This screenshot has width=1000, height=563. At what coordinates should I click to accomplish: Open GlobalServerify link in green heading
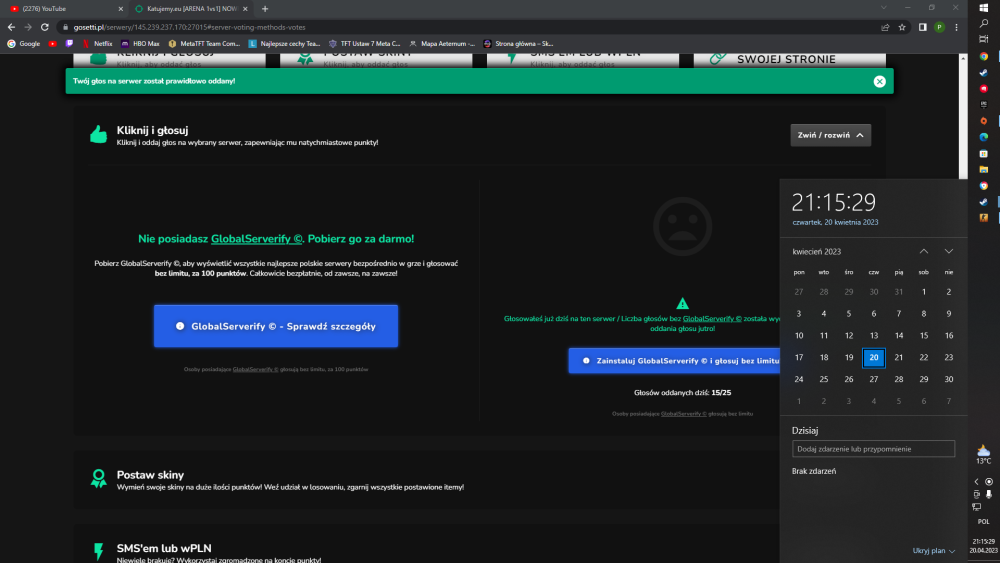[x=256, y=239]
